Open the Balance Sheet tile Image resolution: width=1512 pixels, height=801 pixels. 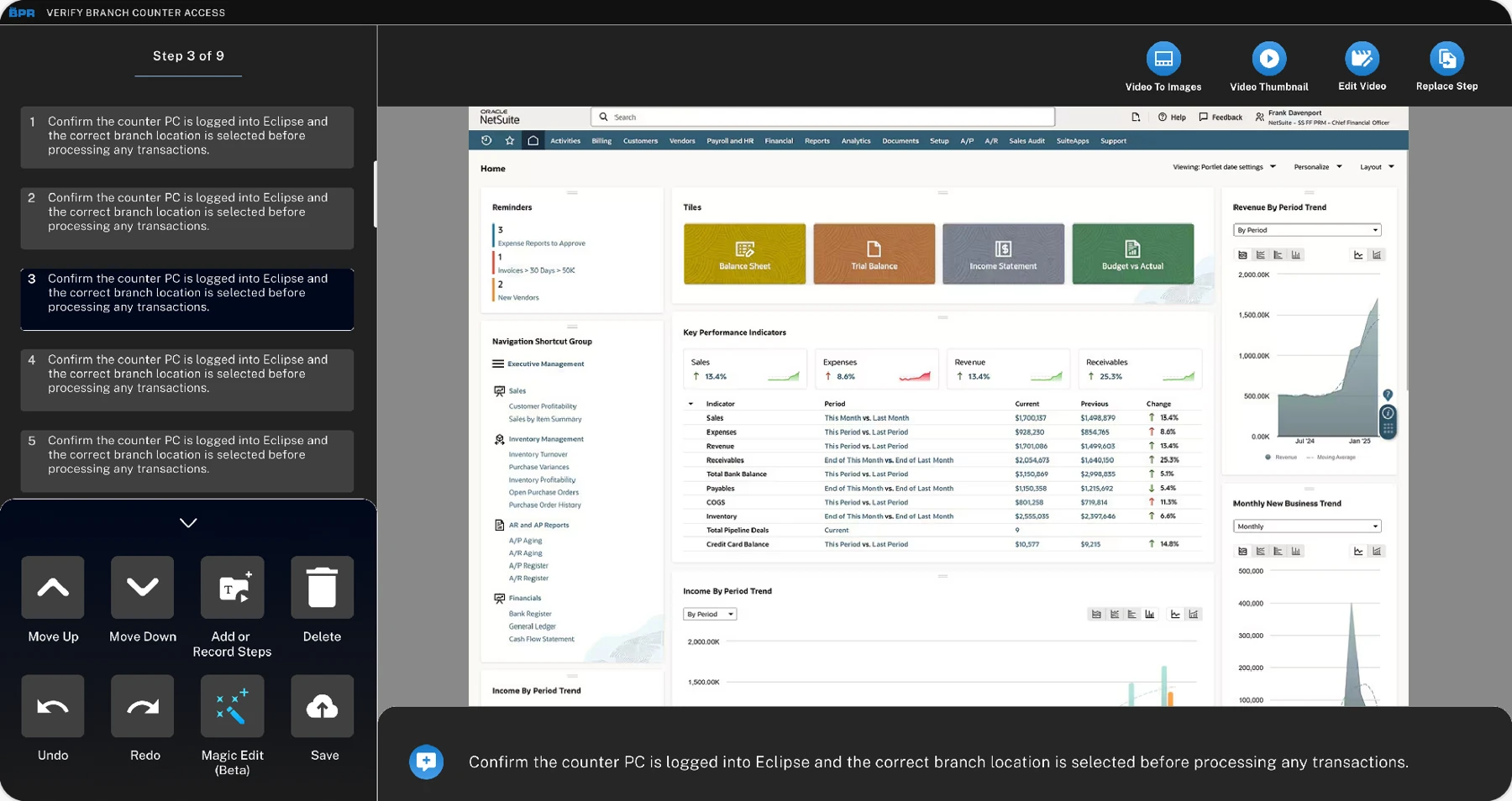coord(744,254)
